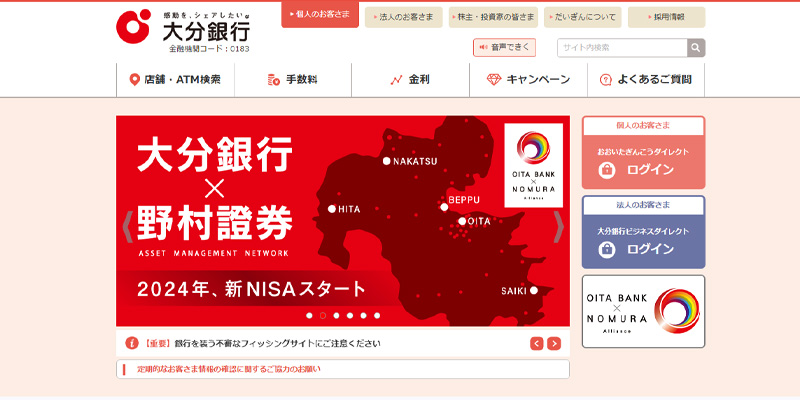The image size is (800, 400).
Task: Click the chart icon beside 金利
Action: pyautogui.click(x=396, y=80)
